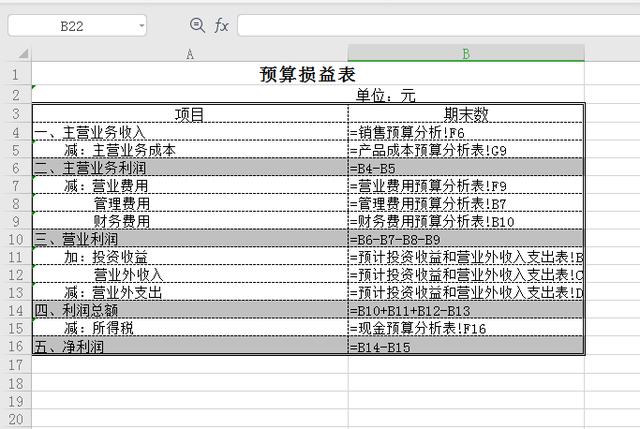Select row 13 formula cell for 营业外支出
Screen dimensions: 640x429
tap(466, 292)
